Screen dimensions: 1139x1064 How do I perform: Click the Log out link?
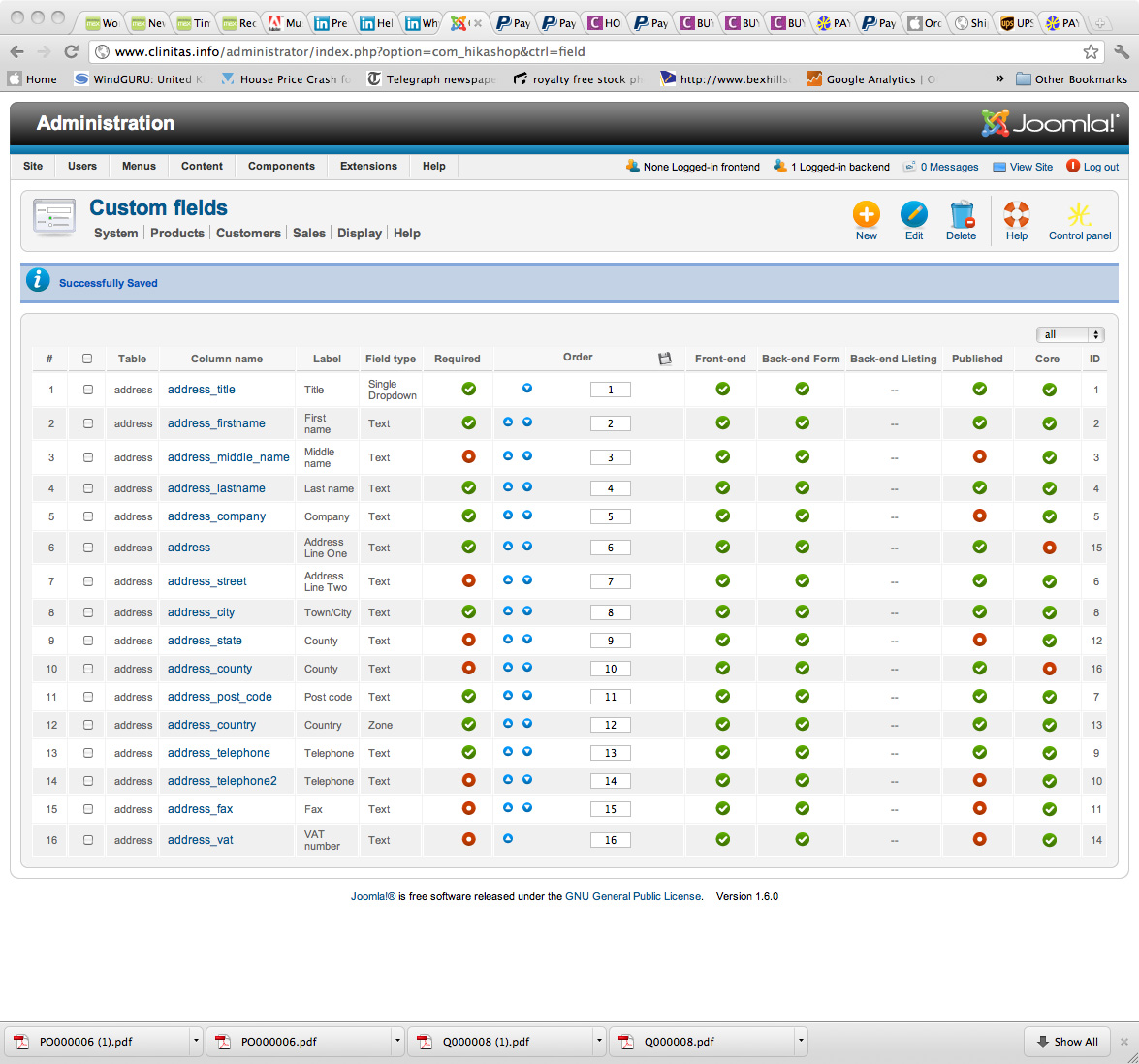[1100, 167]
